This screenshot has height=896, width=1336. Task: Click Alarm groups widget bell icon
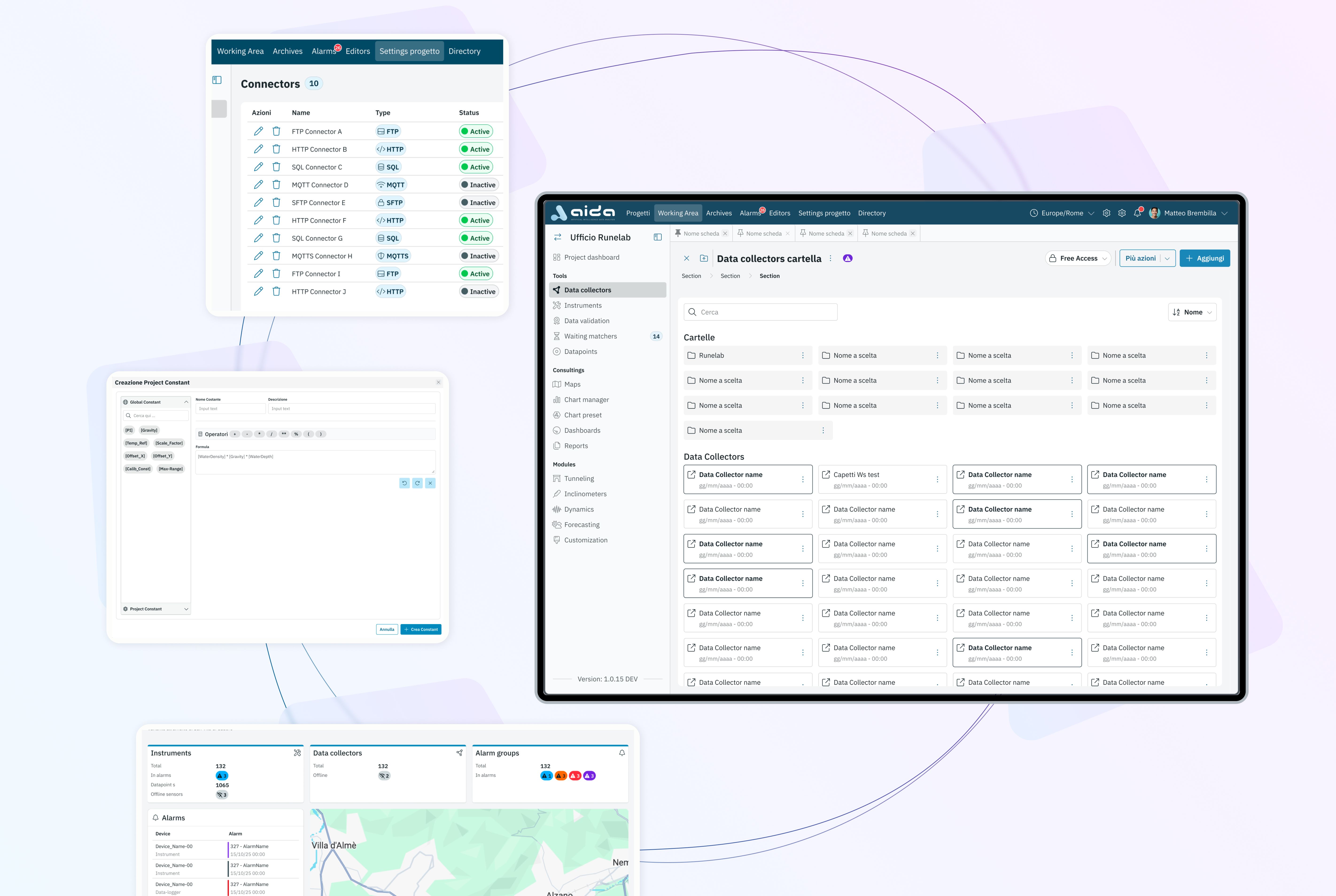point(622,753)
